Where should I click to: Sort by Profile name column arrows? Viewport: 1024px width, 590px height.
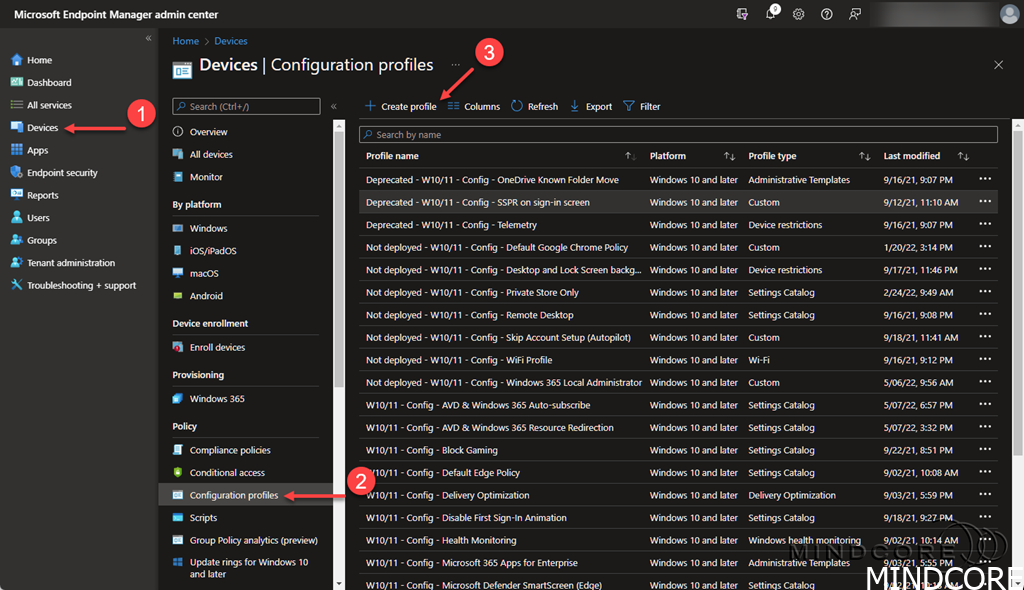[x=630, y=156]
